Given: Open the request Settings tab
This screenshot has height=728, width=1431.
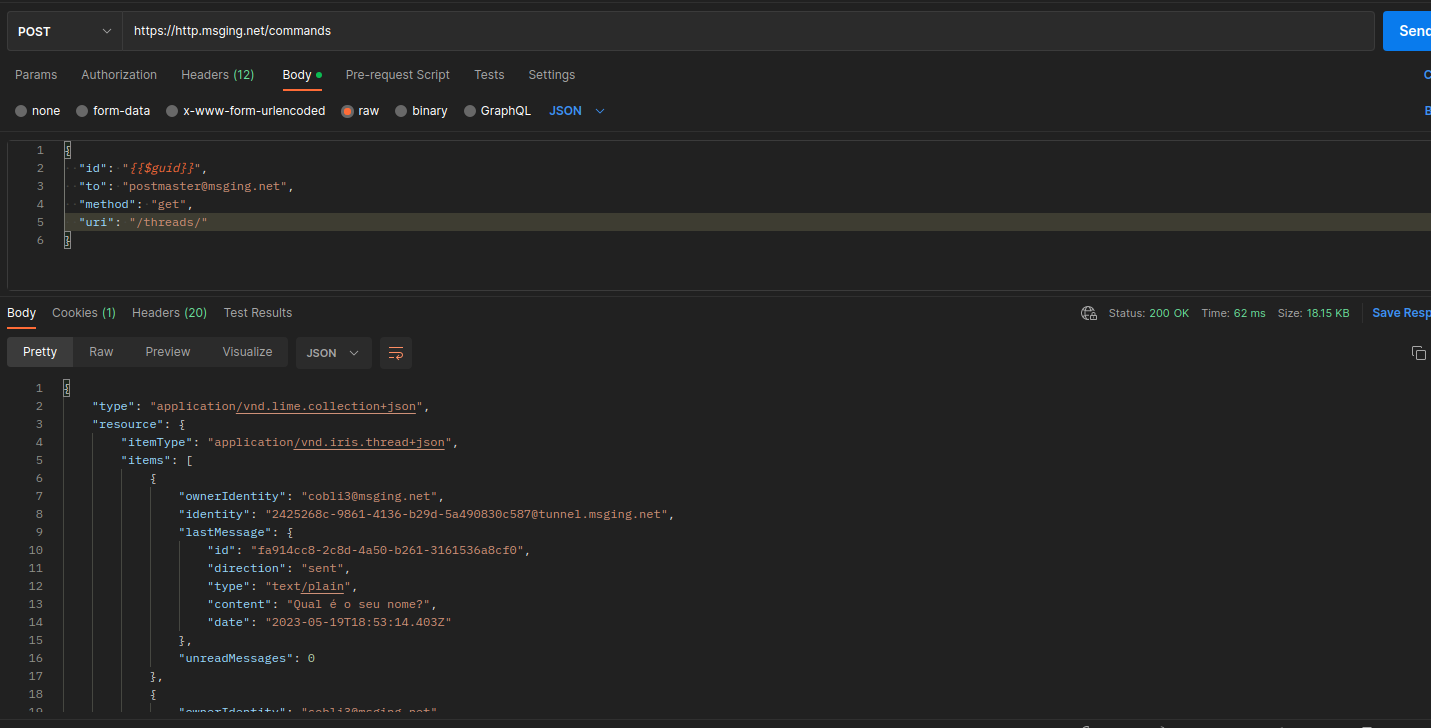Looking at the screenshot, I should click(552, 75).
